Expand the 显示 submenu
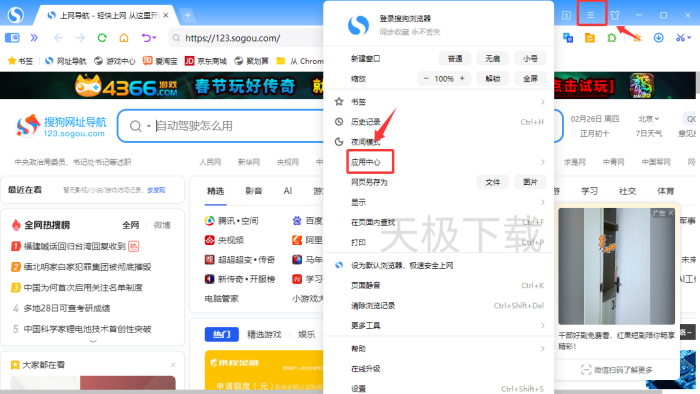The height and width of the screenshot is (394, 700). [438, 202]
